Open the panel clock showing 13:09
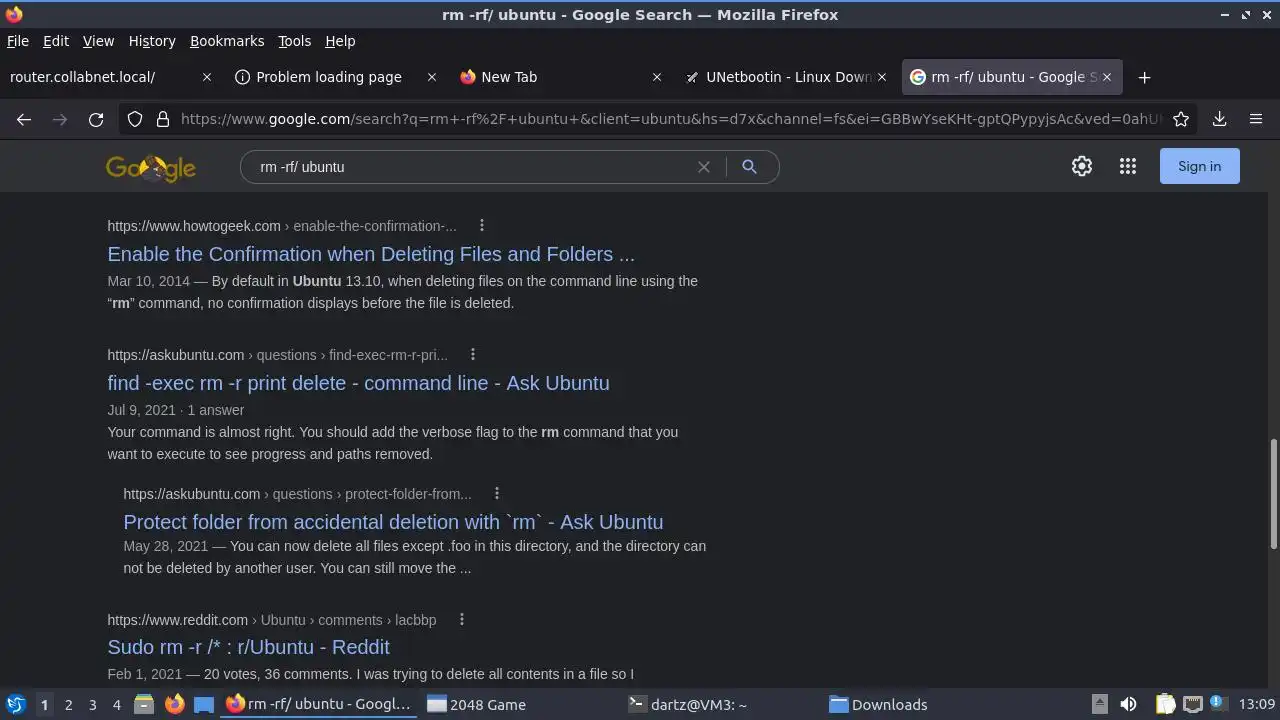Image resolution: width=1280 pixels, height=720 pixels. pyautogui.click(x=1256, y=705)
